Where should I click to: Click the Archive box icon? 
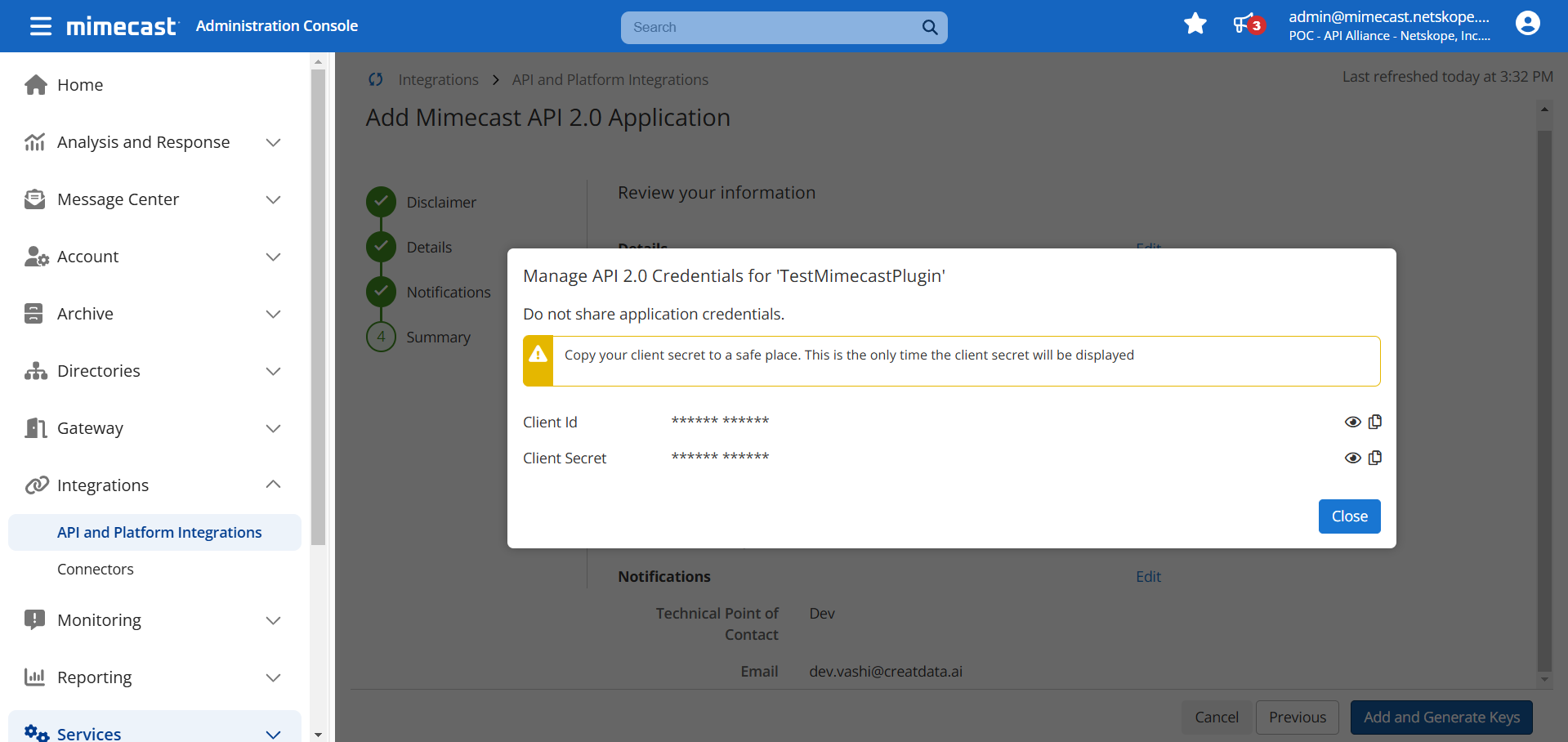[x=34, y=314]
